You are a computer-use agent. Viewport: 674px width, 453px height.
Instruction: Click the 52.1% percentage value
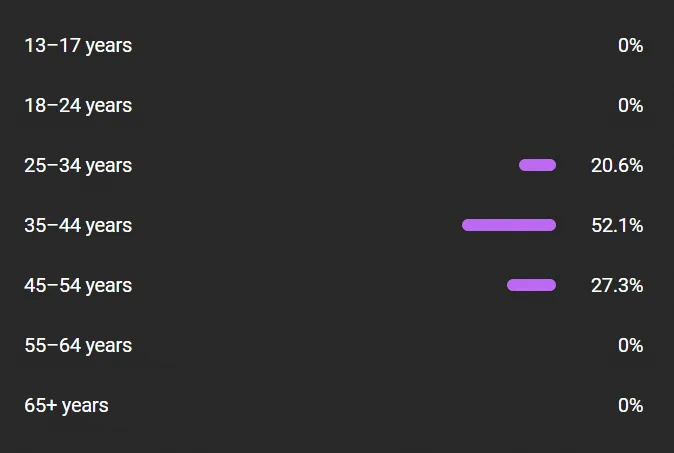(x=617, y=226)
